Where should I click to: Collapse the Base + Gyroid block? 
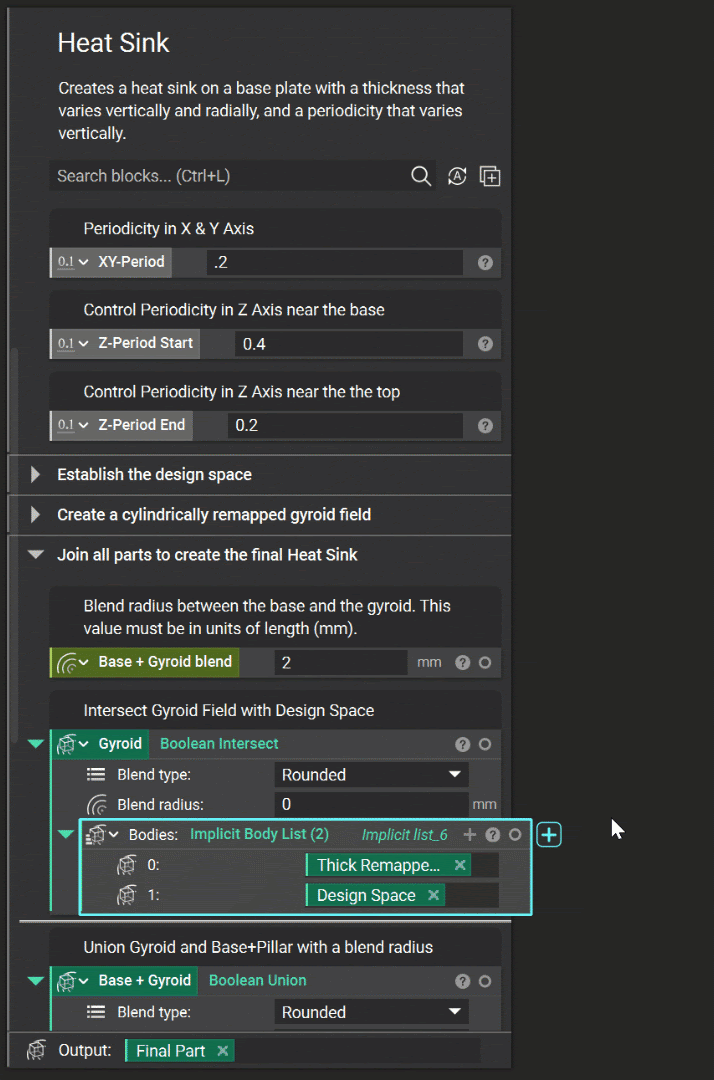(36, 981)
